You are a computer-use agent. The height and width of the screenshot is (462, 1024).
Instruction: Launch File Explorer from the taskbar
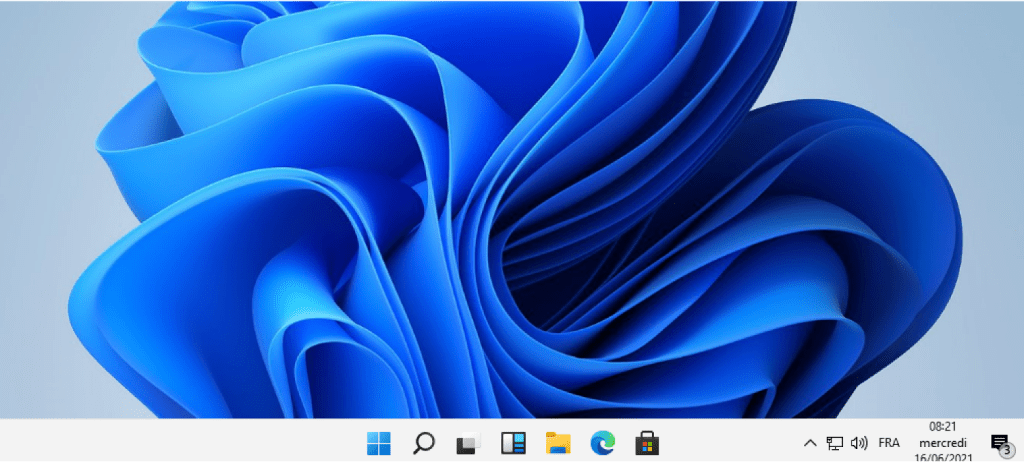557,442
